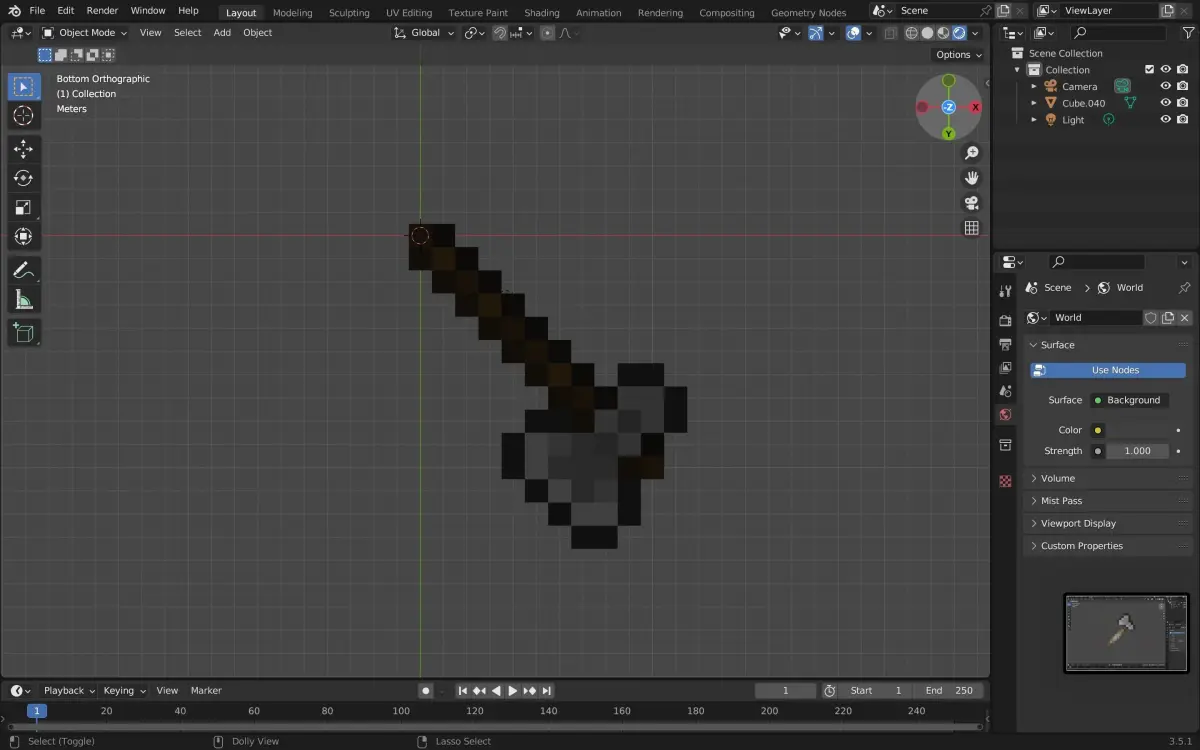The height and width of the screenshot is (750, 1200).
Task: Open the Render properties tab
Action: 1005,320
